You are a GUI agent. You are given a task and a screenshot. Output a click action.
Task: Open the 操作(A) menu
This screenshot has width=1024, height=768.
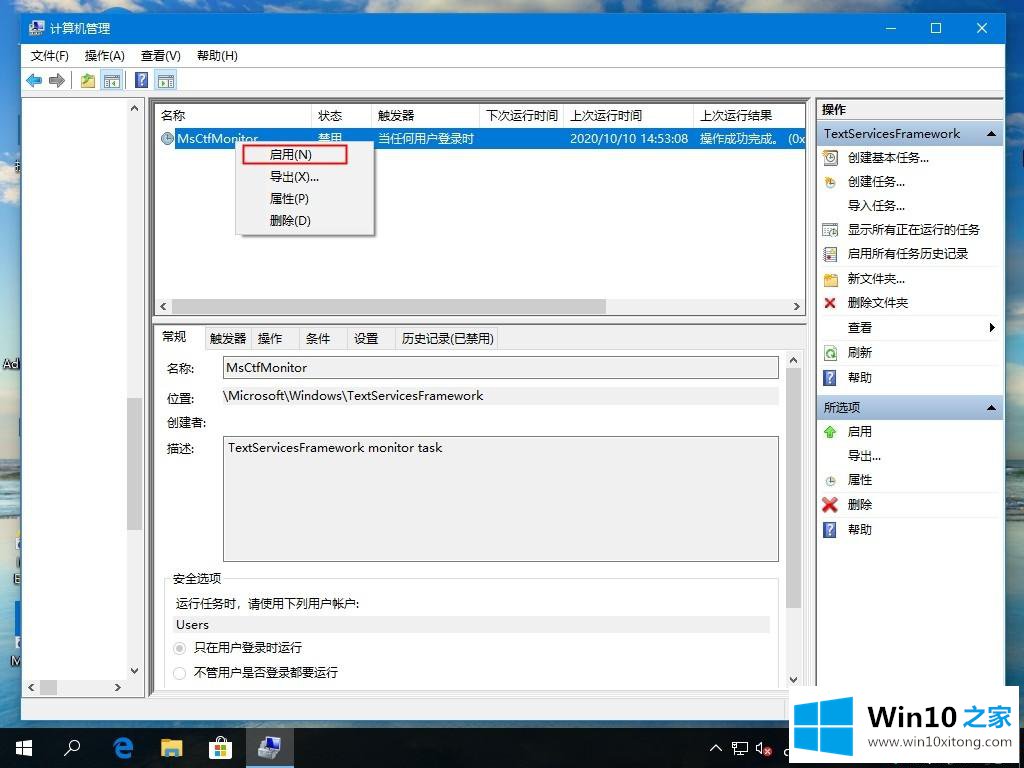point(104,56)
